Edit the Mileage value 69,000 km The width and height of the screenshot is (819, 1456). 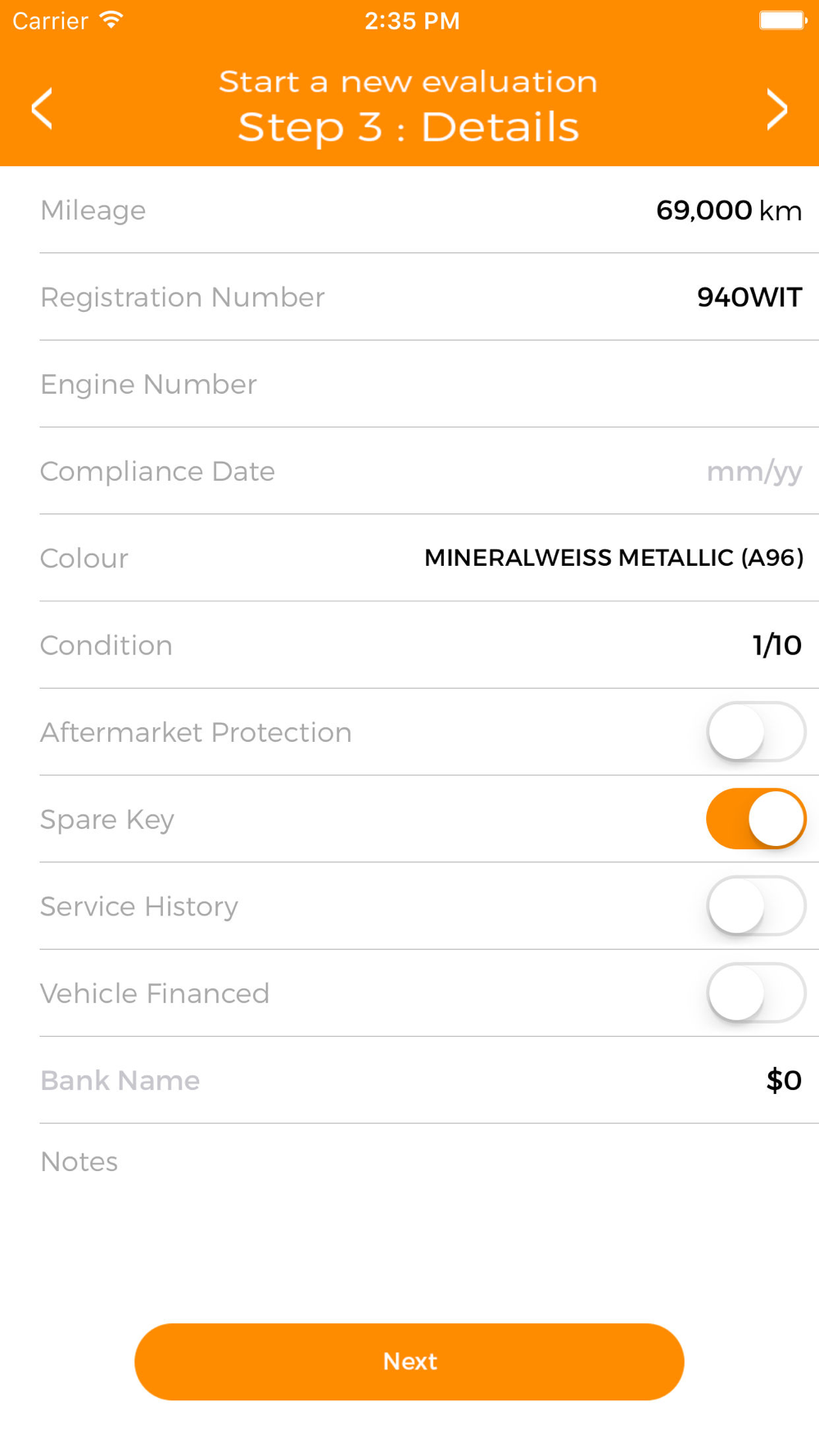point(729,210)
